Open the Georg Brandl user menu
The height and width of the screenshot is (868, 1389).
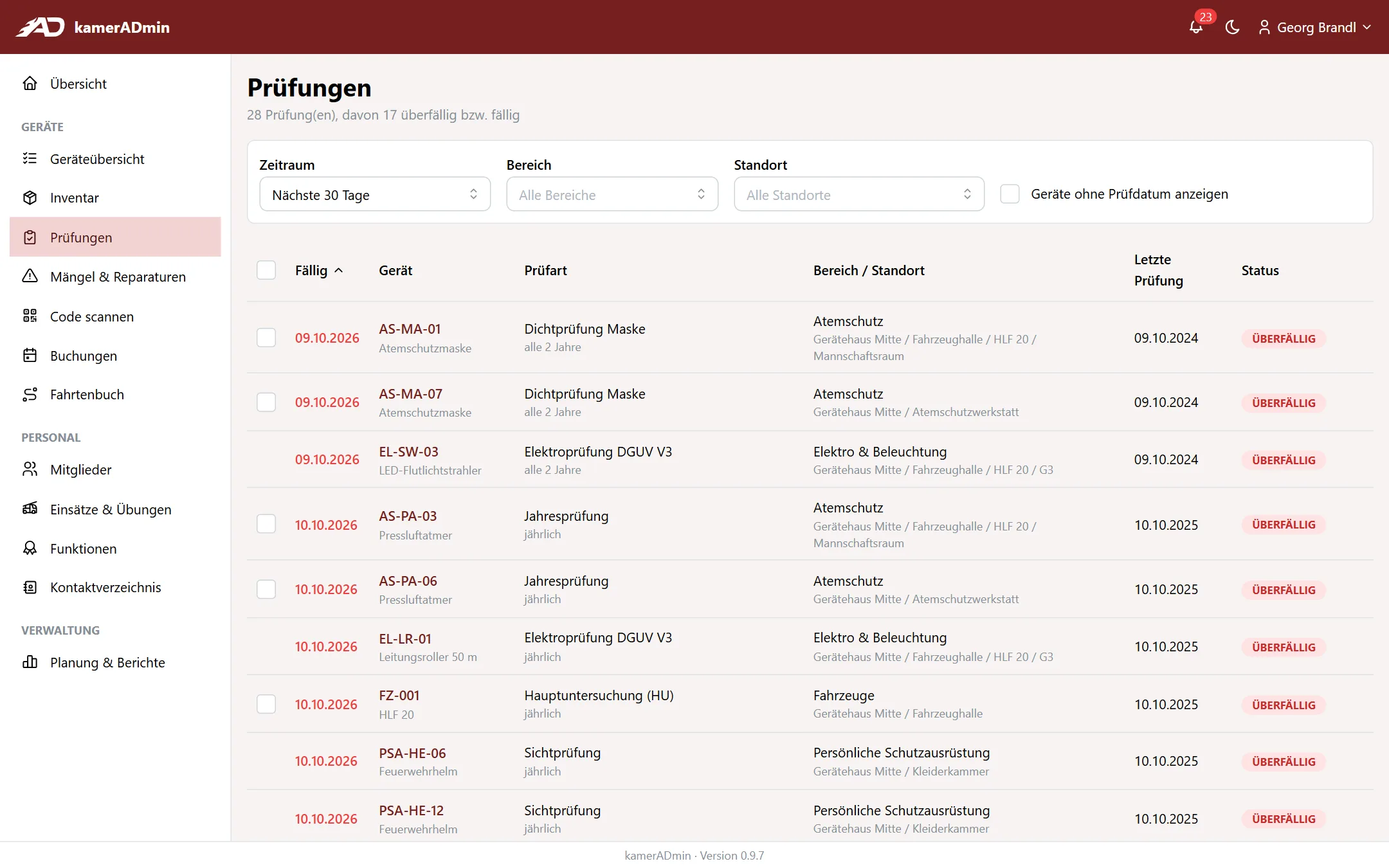pyautogui.click(x=1315, y=27)
